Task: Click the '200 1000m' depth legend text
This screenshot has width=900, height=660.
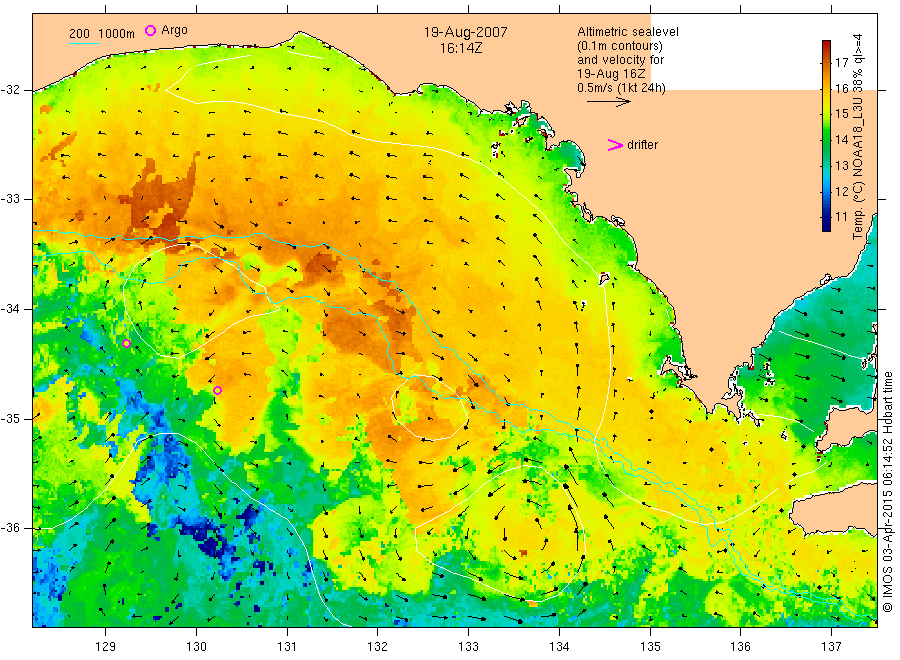Action: point(102,34)
